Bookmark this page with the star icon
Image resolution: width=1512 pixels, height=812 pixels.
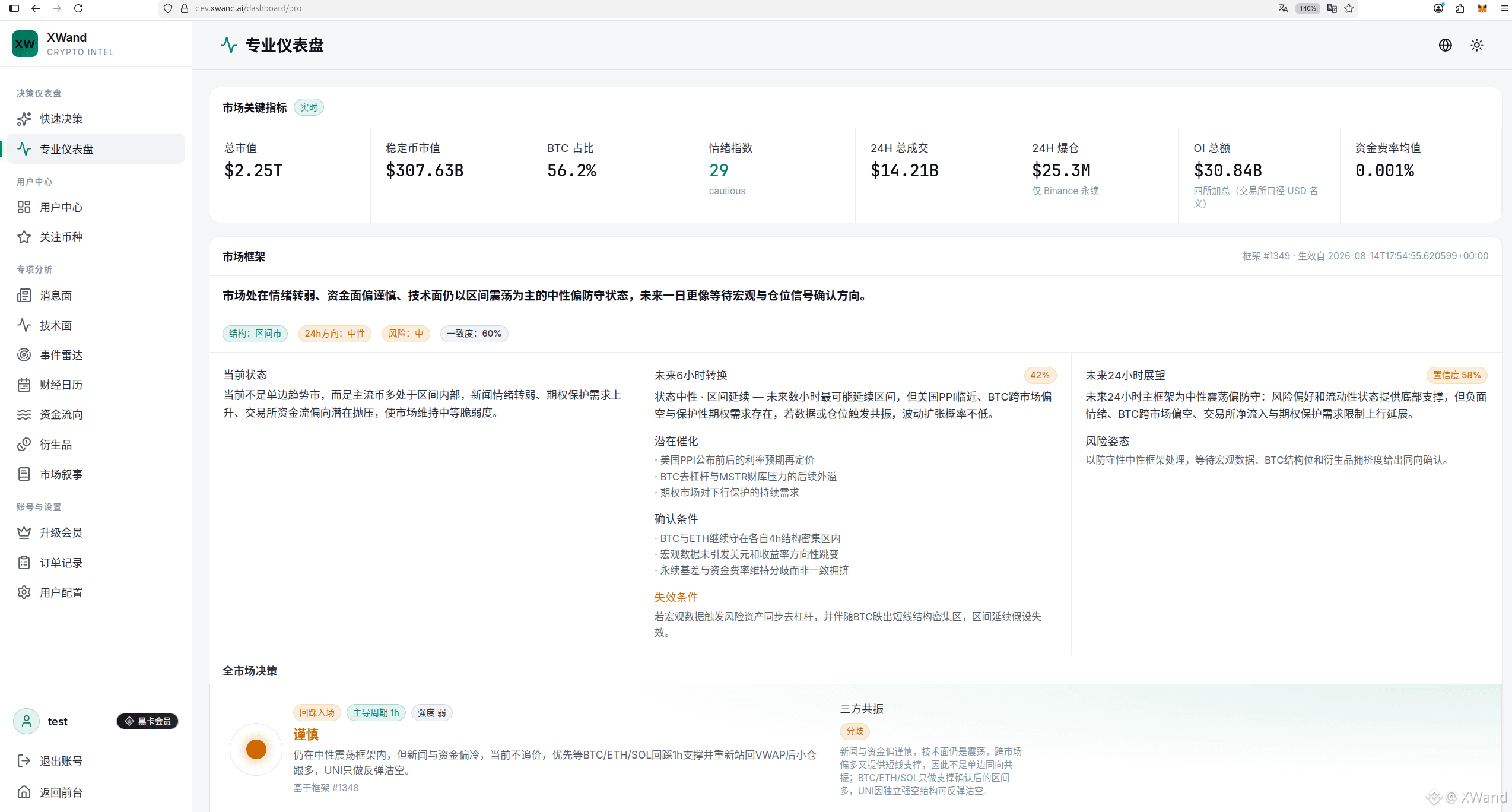[1349, 8]
